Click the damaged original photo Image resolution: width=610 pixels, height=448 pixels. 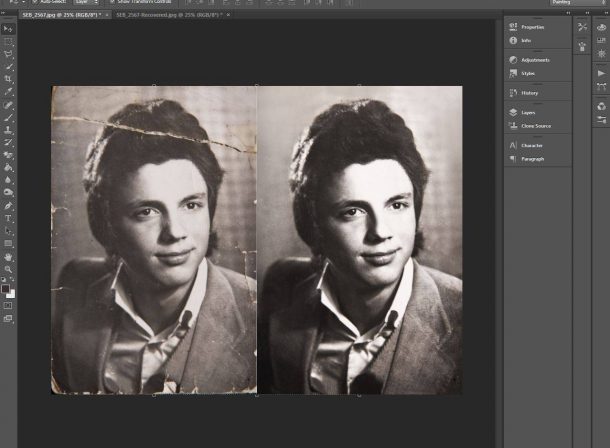(x=154, y=240)
